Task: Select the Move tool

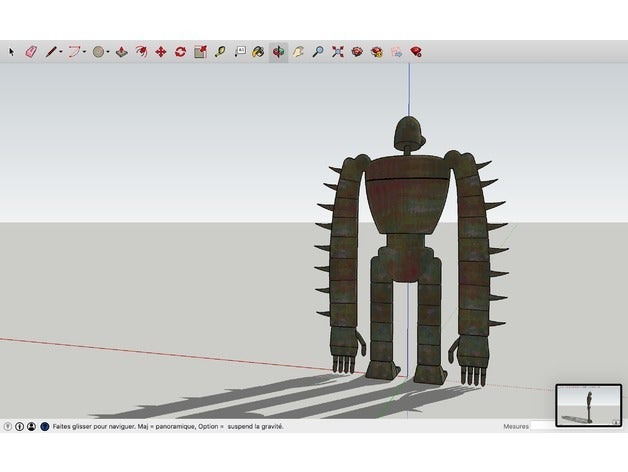Action: click(160, 51)
